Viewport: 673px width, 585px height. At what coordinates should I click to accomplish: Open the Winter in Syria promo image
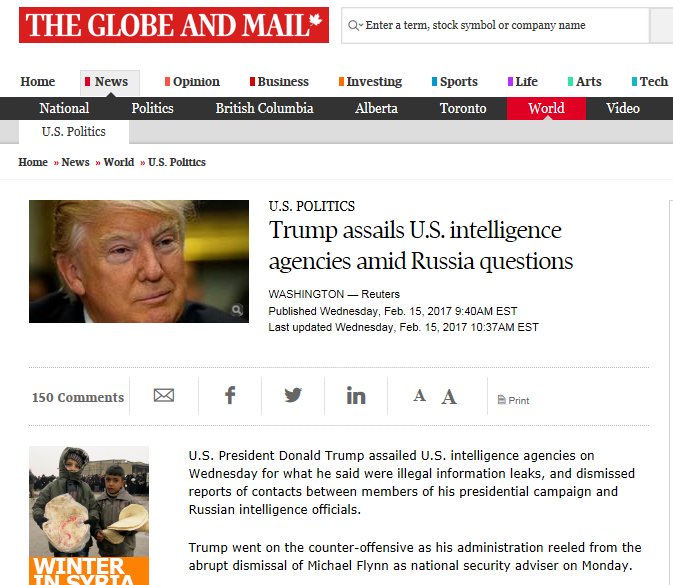tap(89, 515)
